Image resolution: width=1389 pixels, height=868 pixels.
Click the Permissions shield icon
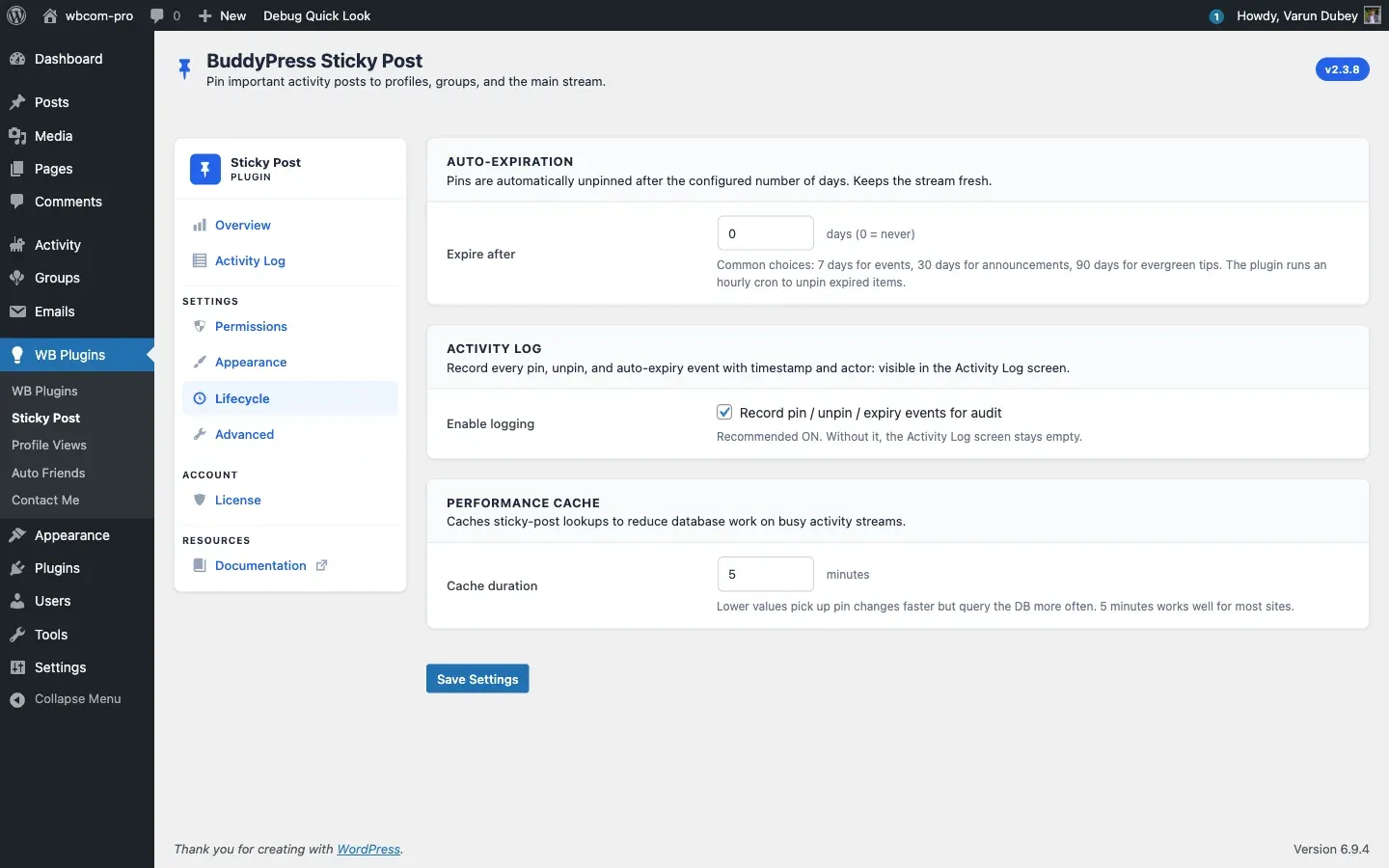click(x=200, y=326)
